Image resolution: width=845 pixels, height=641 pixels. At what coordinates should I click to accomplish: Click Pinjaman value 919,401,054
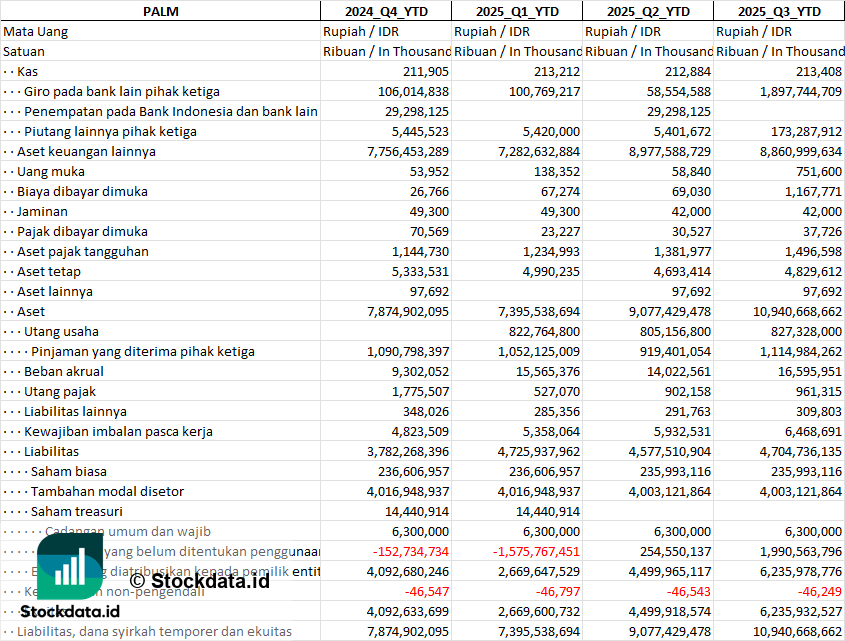pyautogui.click(x=675, y=351)
